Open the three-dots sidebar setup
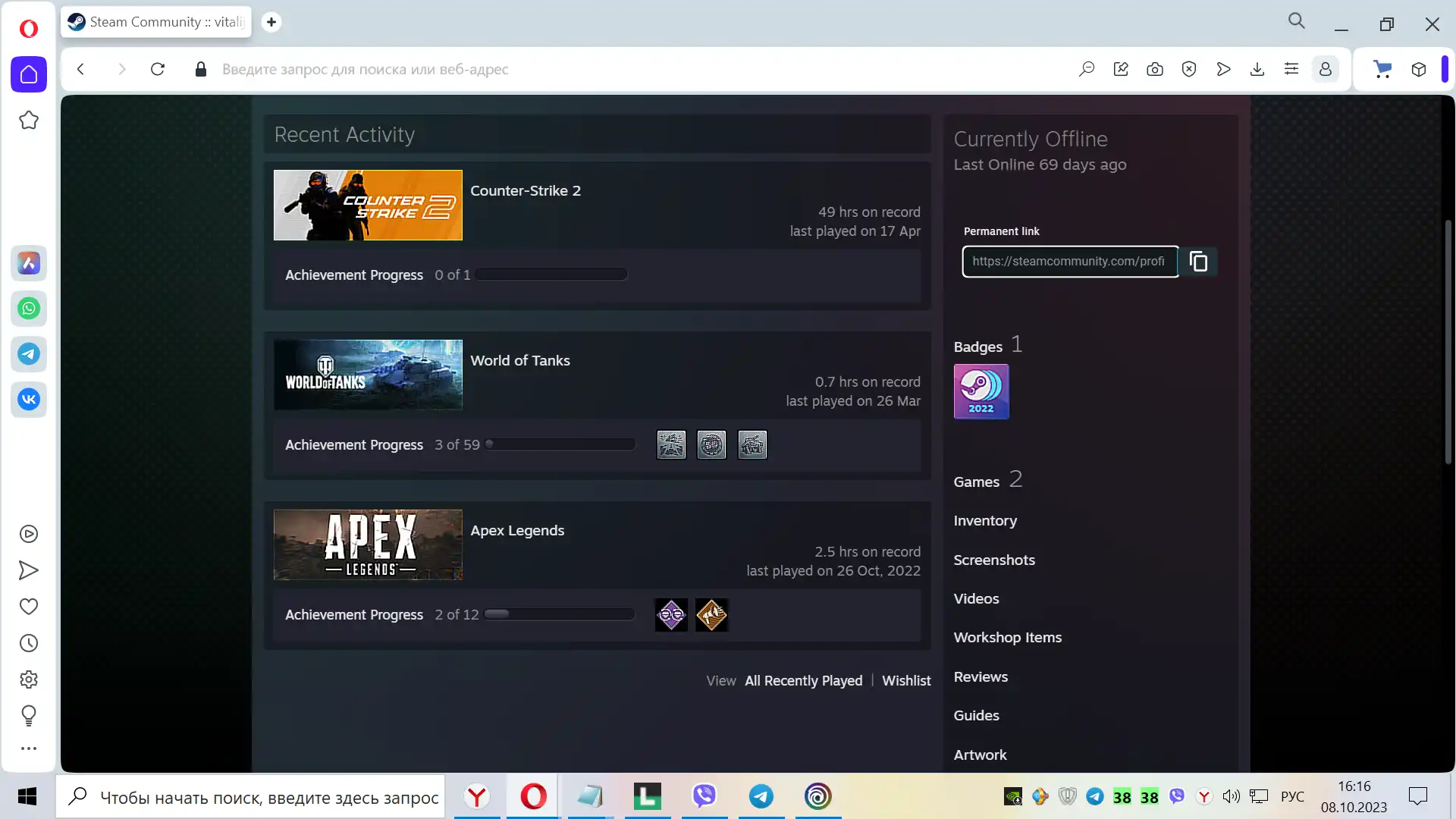1456x819 pixels. (29, 748)
